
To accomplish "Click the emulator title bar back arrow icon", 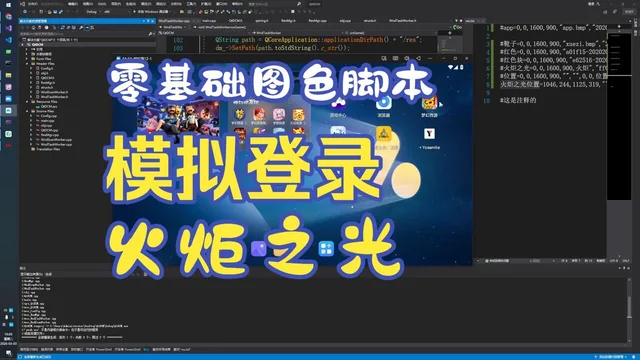I will pyautogui.click(x=418, y=58).
